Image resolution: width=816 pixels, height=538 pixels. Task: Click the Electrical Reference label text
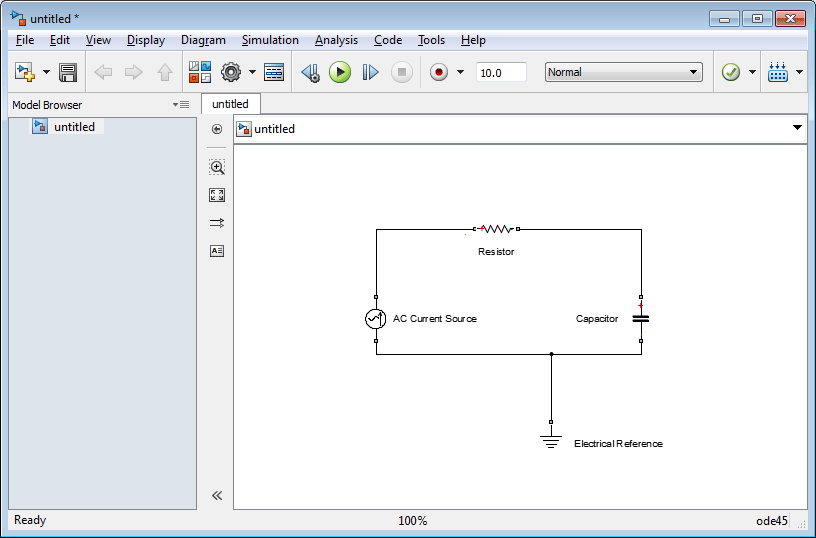[618, 443]
